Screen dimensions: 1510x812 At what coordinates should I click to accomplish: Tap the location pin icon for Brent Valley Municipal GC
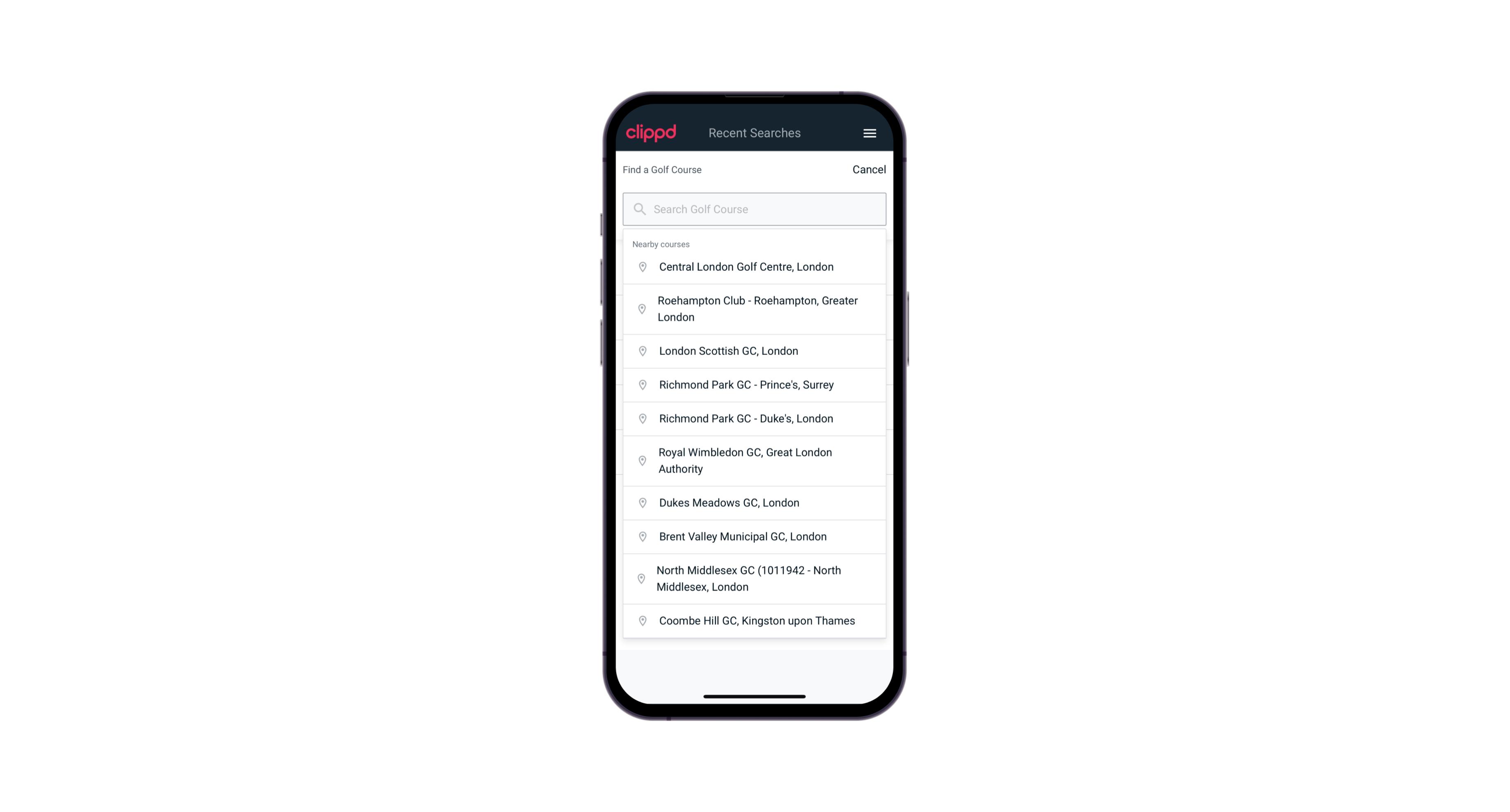coord(640,536)
